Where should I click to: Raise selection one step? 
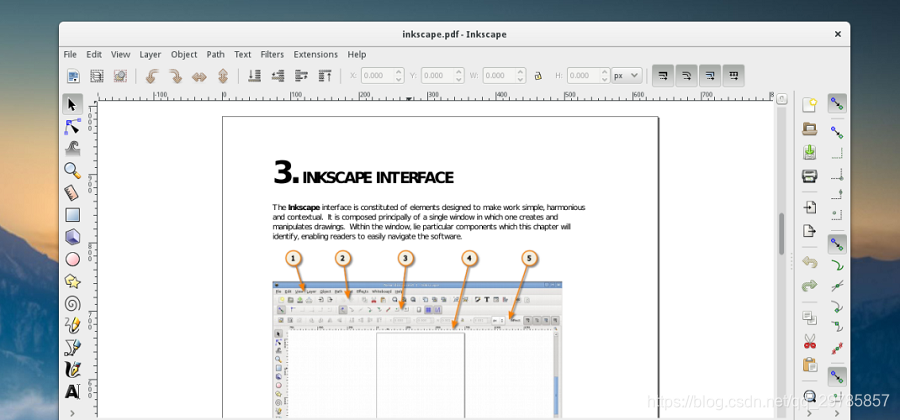(x=301, y=76)
